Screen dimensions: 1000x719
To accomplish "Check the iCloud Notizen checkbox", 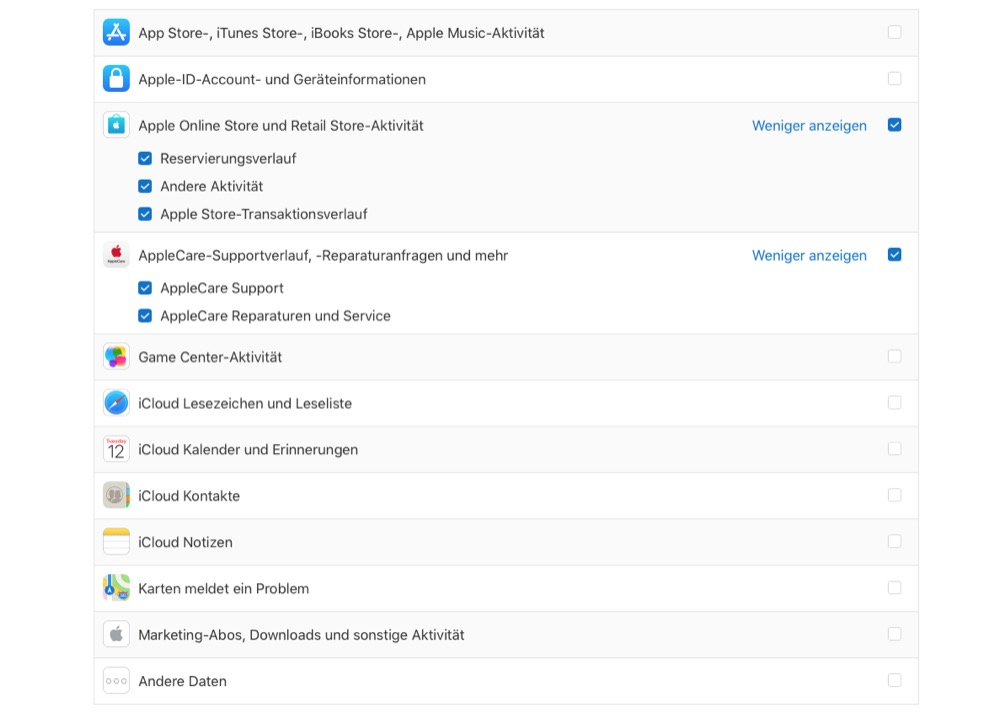I will pos(895,541).
